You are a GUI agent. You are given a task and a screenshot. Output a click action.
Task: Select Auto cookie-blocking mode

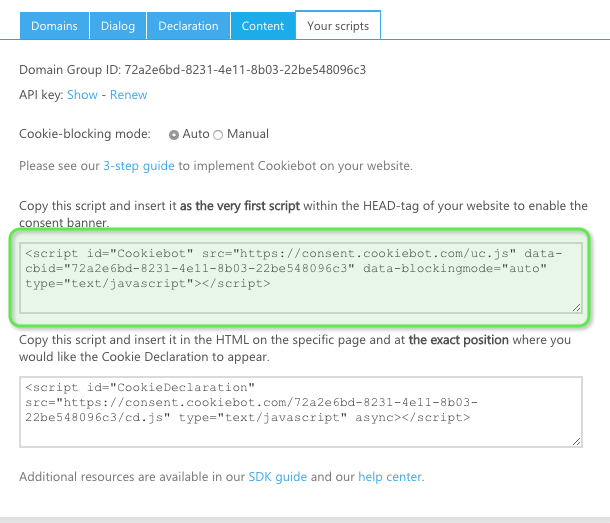[x=175, y=134]
